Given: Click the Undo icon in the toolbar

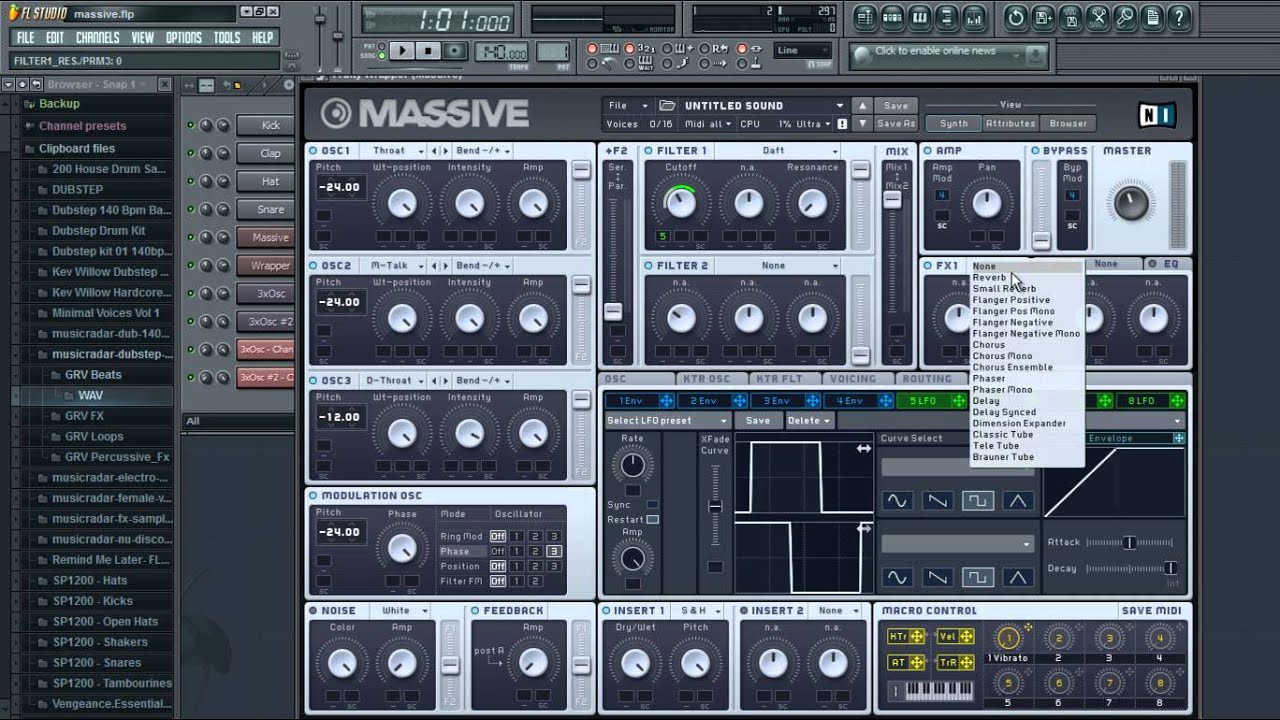Looking at the screenshot, I should (1016, 17).
